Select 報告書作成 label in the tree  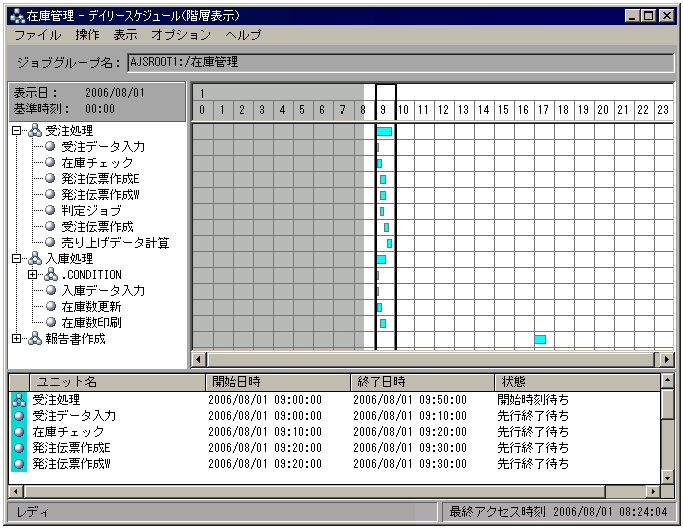click(x=75, y=339)
